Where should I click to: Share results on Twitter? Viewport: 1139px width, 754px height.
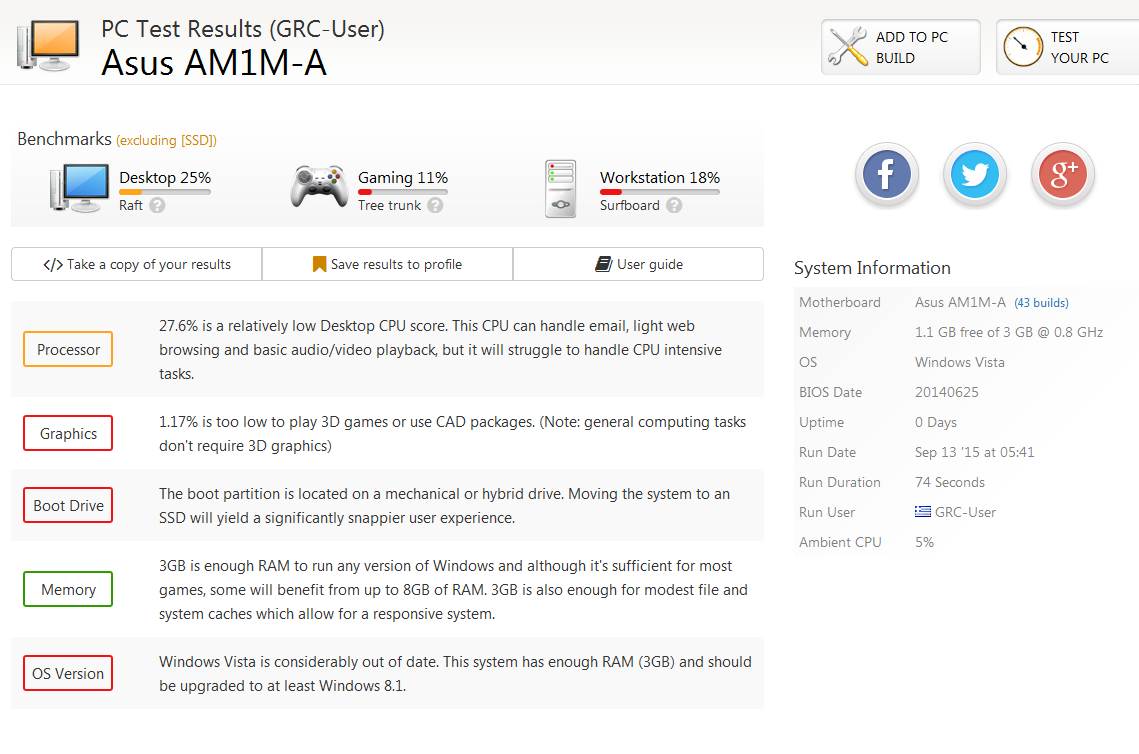[x=974, y=174]
